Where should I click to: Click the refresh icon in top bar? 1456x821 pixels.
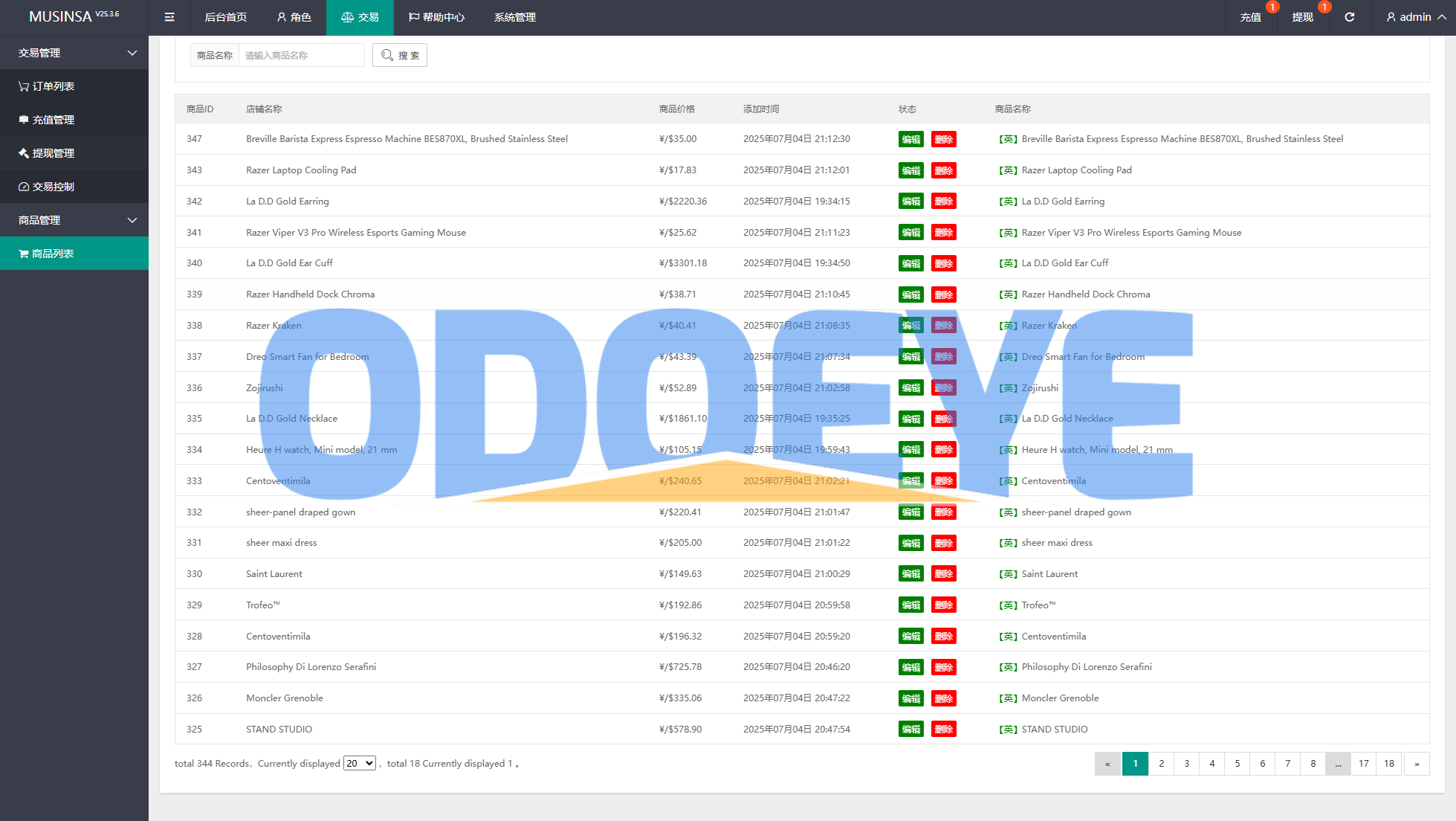click(x=1349, y=17)
